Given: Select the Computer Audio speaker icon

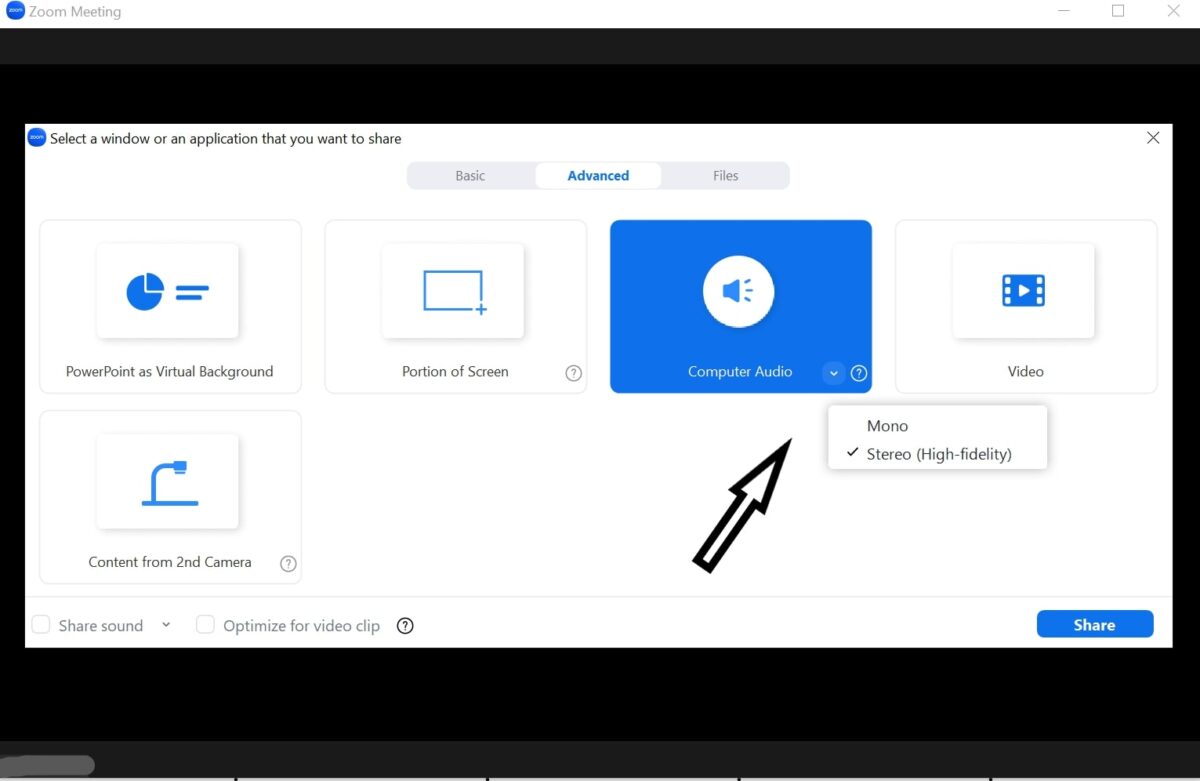Looking at the screenshot, I should point(739,291).
